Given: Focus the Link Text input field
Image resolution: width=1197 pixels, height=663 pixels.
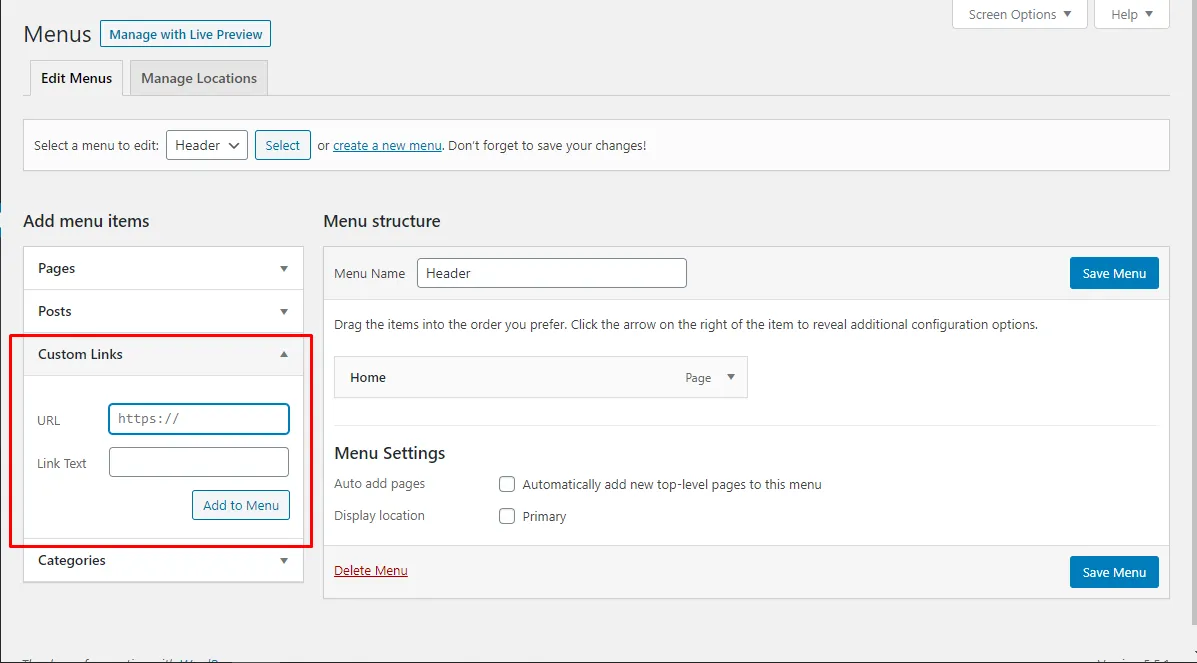Looking at the screenshot, I should [x=199, y=462].
